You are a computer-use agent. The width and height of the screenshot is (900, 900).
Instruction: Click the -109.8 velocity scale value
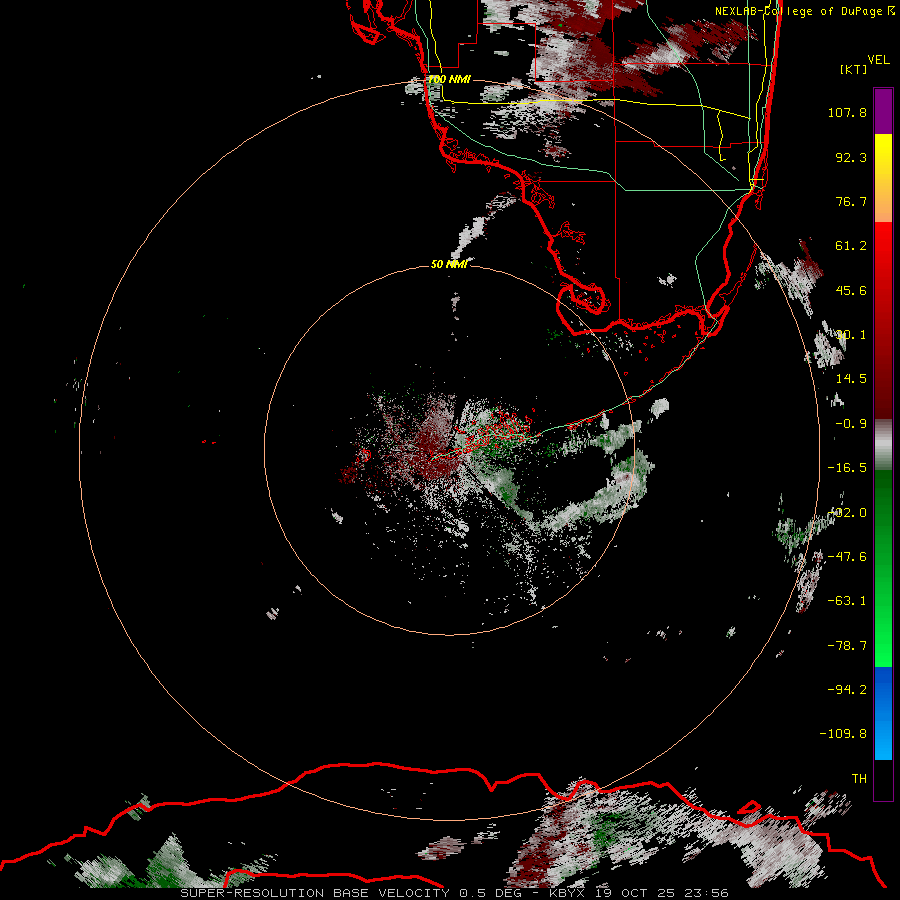tap(843, 734)
